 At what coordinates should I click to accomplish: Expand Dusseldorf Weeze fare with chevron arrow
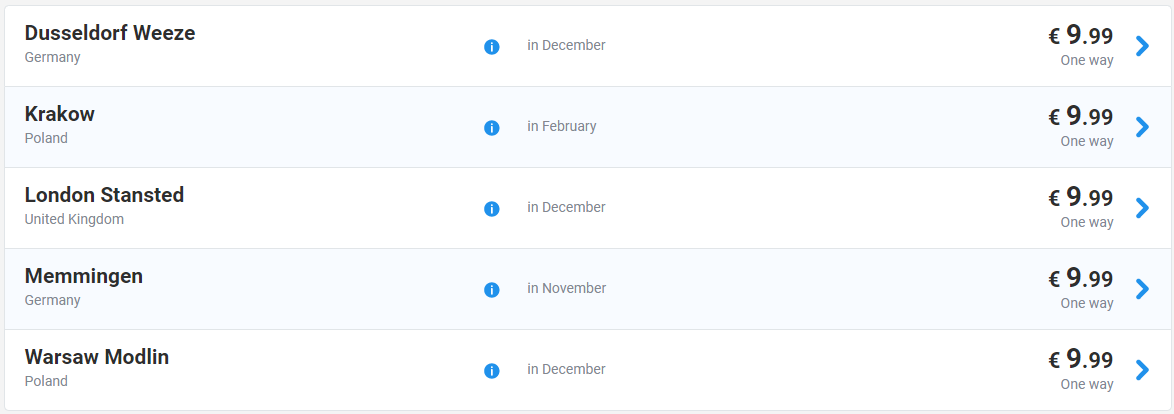pos(1142,46)
